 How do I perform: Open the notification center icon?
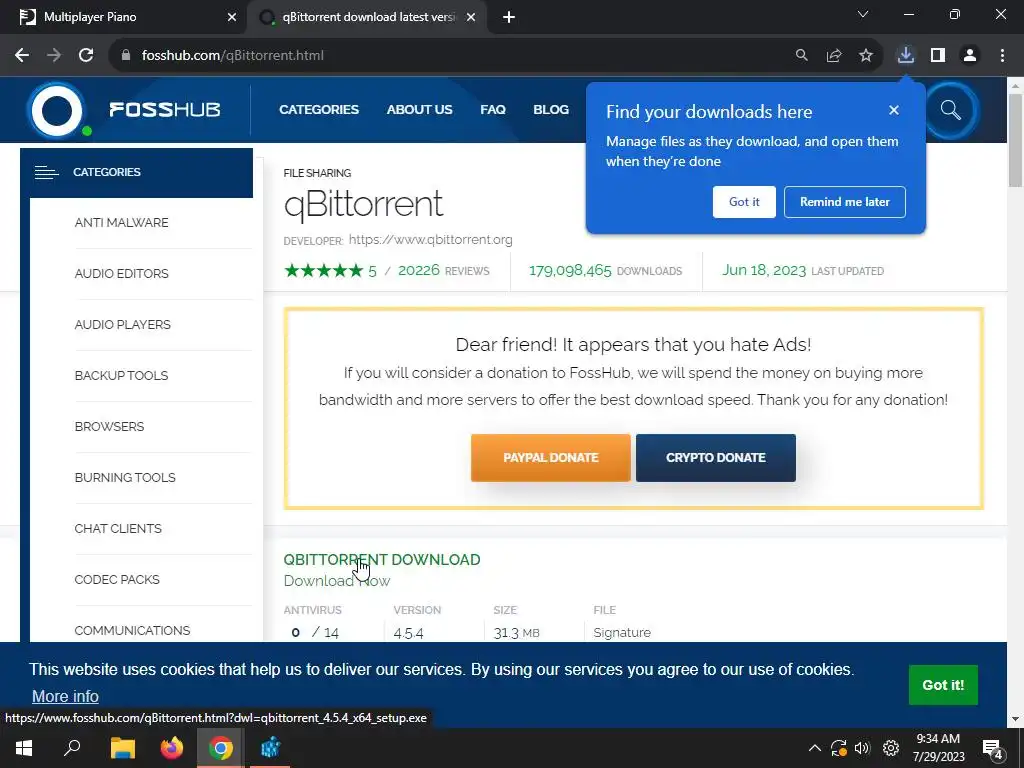pos(993,749)
